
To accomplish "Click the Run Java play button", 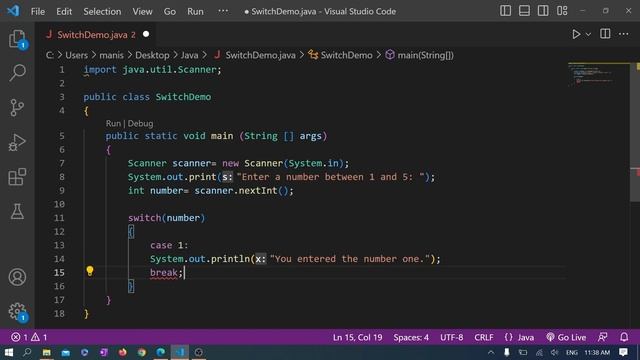I will (x=576, y=34).
